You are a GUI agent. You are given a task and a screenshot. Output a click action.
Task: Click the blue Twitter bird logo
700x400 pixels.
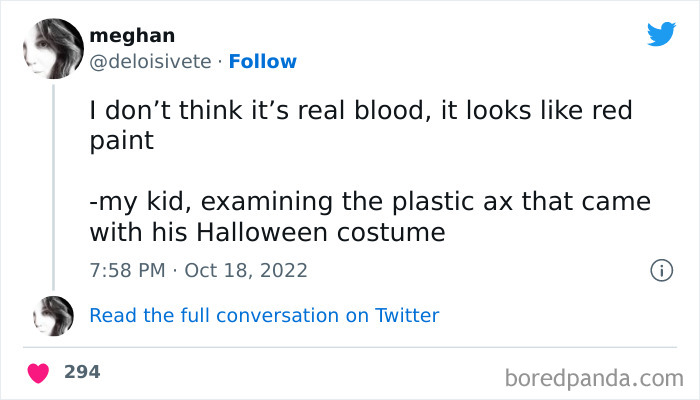tap(662, 34)
